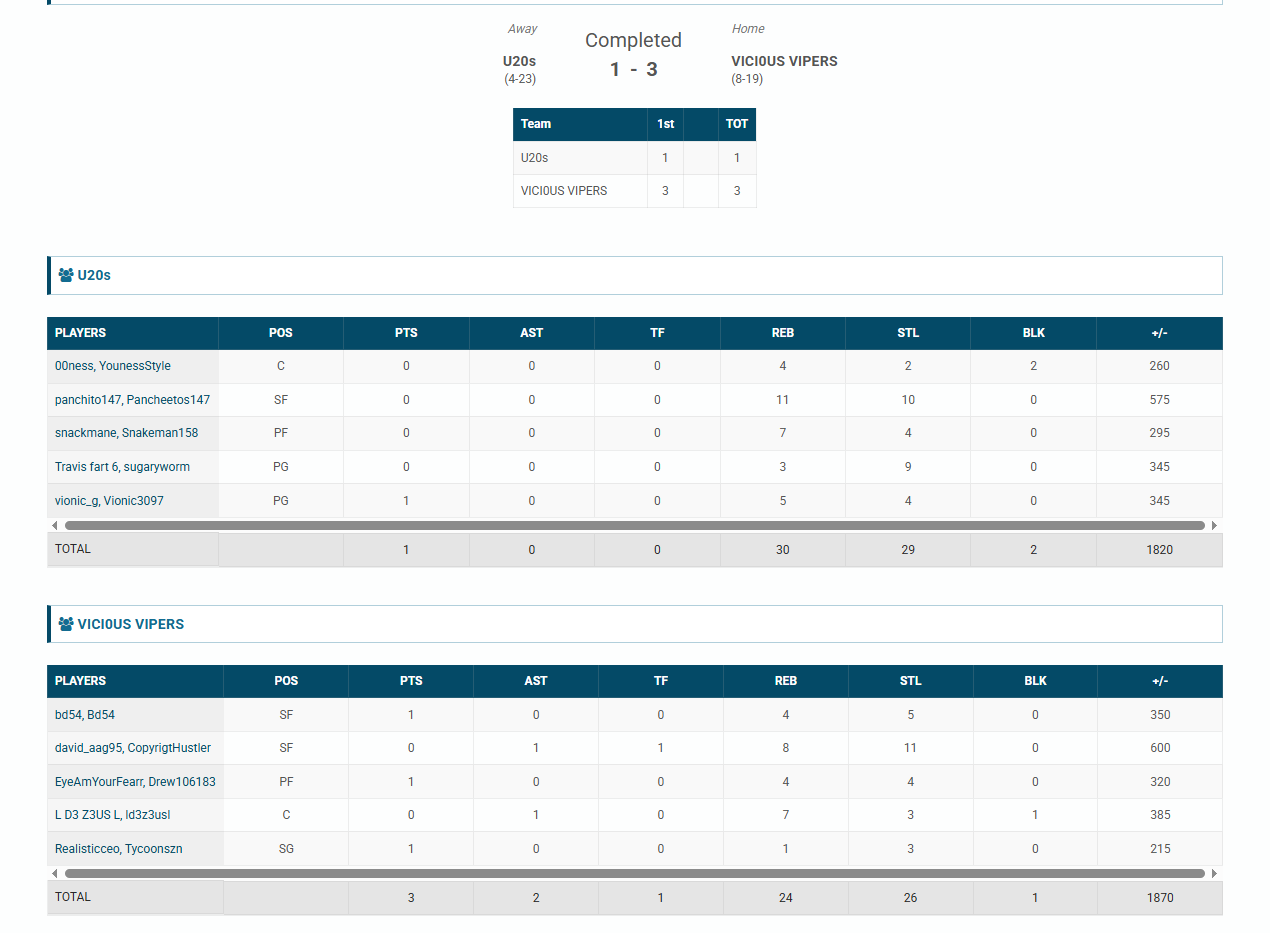
Task: Open Realisticceo, Tycoonszn player link
Action: 118,849
